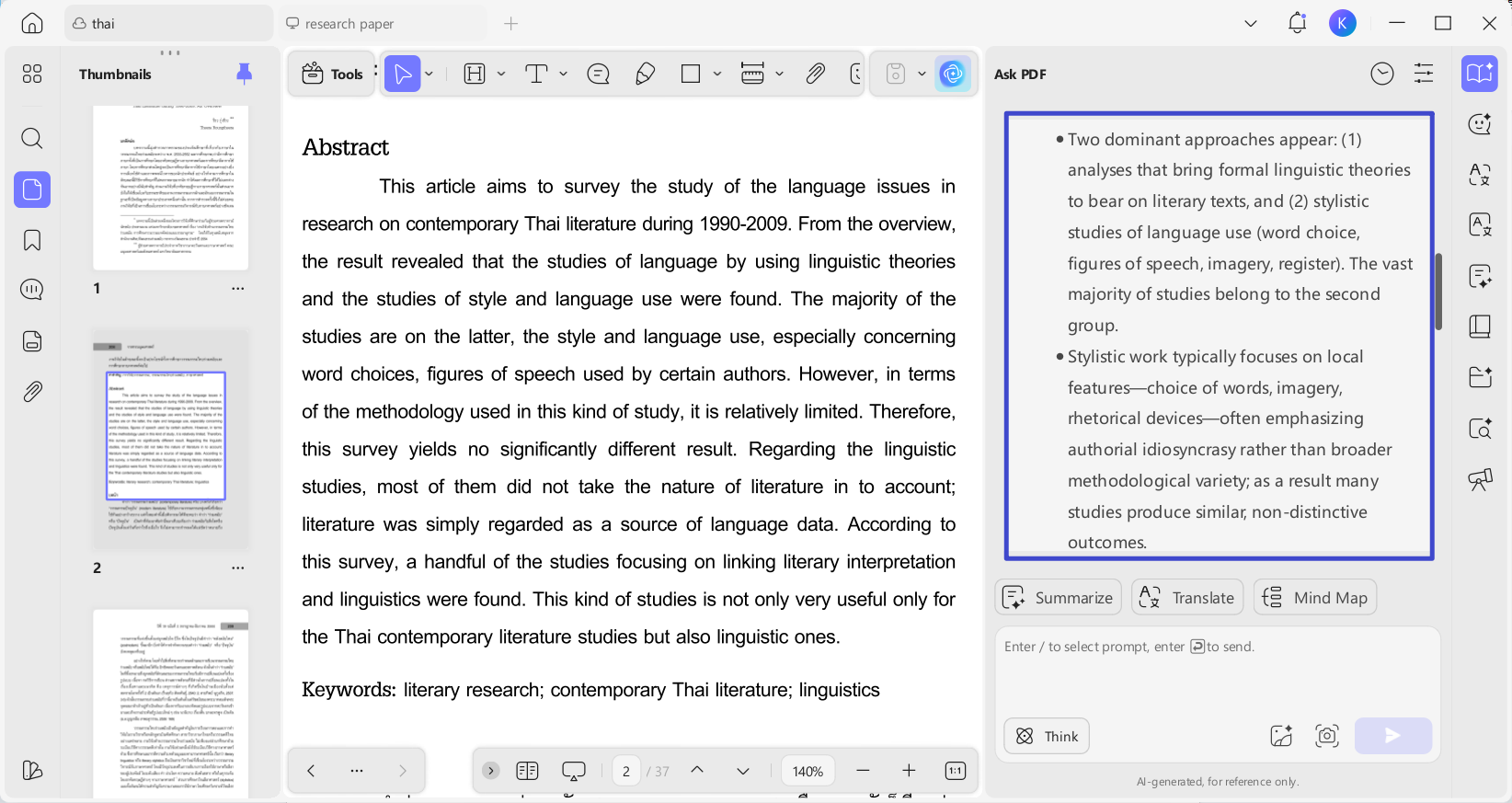Open the bookmarks panel icon
Viewport: 1512px width, 803px height.
32,240
